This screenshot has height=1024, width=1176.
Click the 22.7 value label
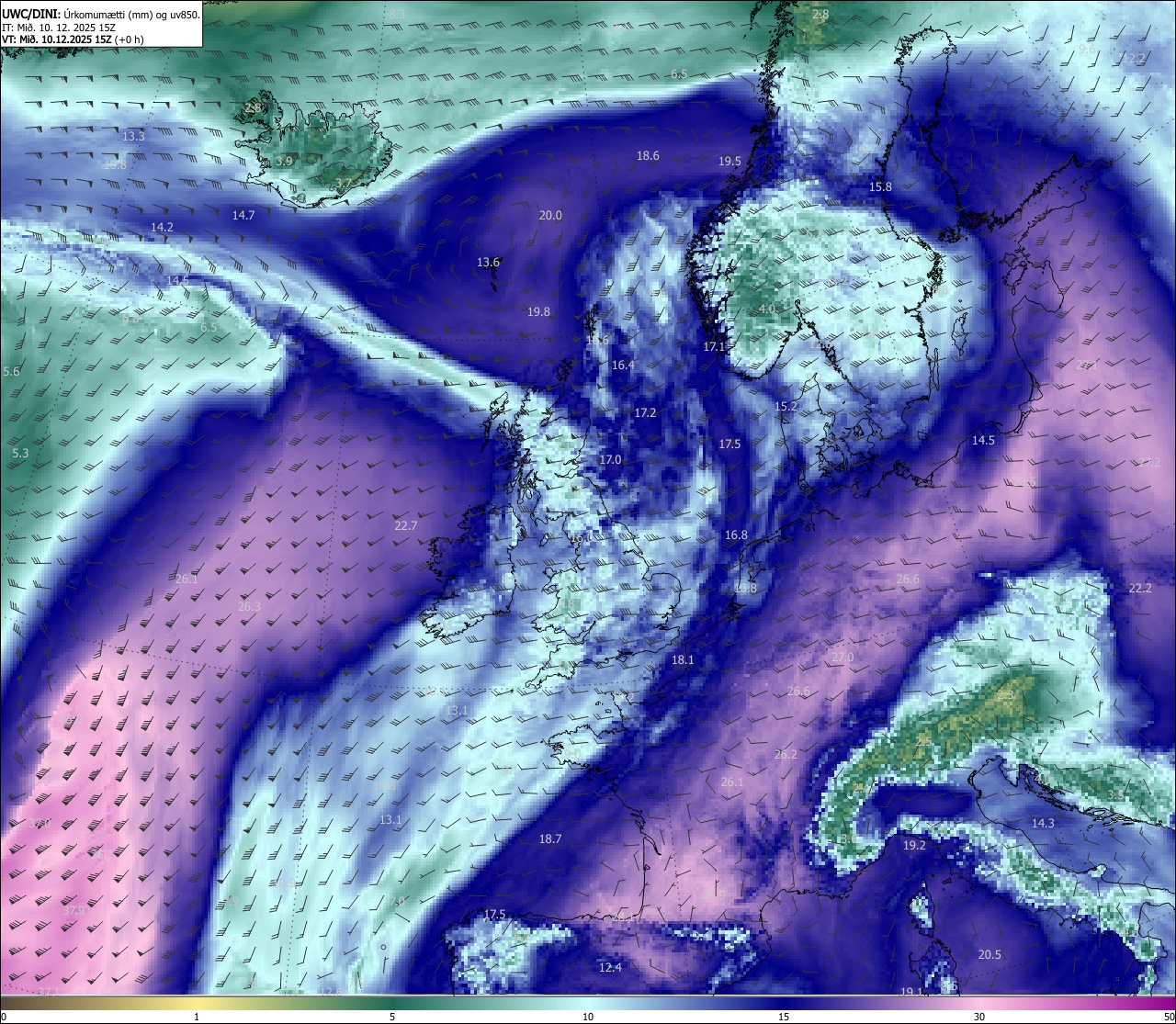click(405, 526)
